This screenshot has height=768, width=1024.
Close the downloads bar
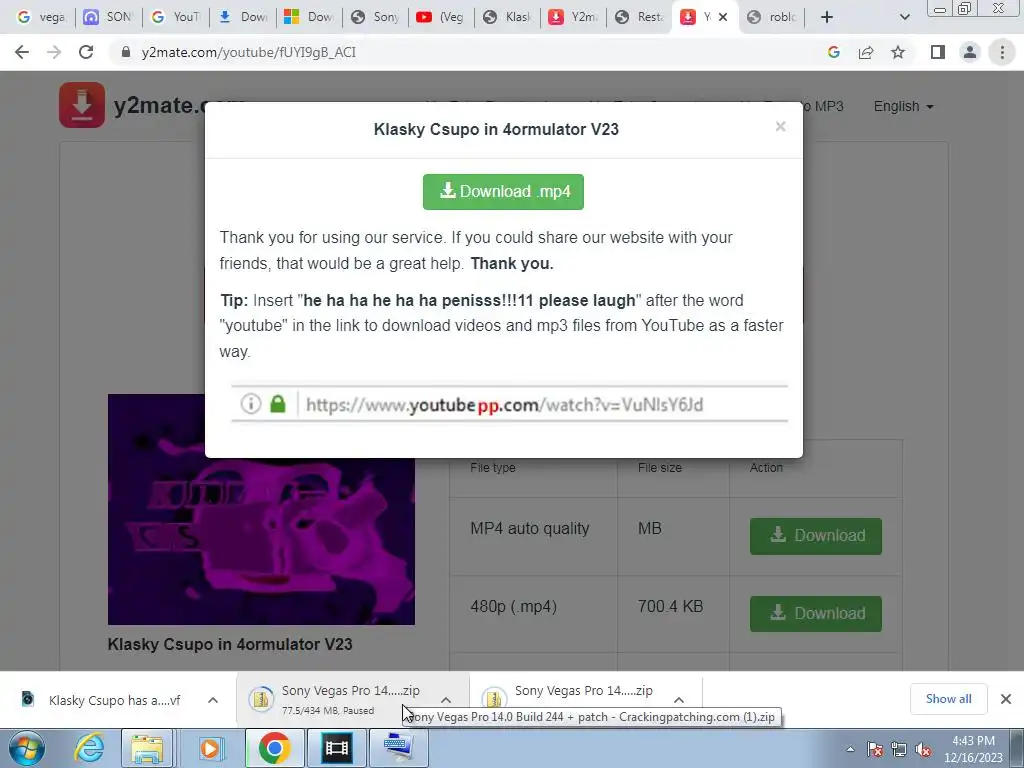coord(1006,699)
